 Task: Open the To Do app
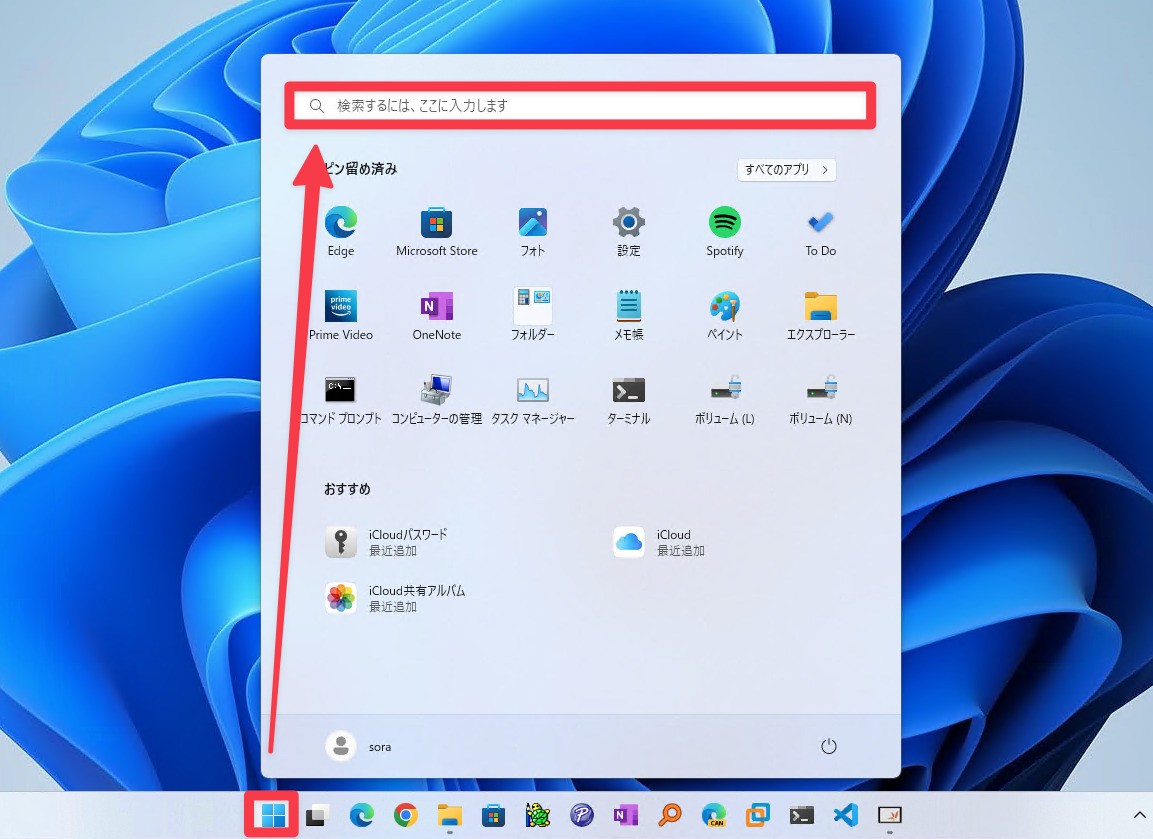tap(821, 231)
